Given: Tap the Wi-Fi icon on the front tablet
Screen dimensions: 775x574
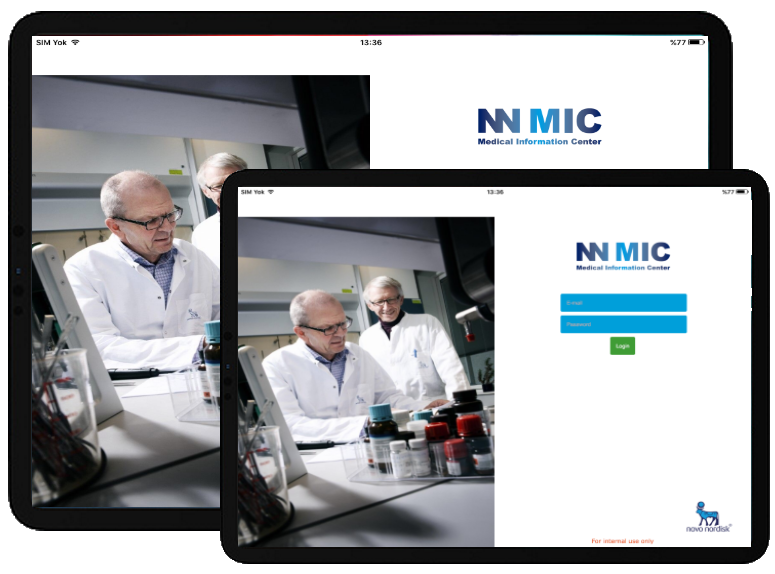Looking at the screenshot, I should 272,192.
